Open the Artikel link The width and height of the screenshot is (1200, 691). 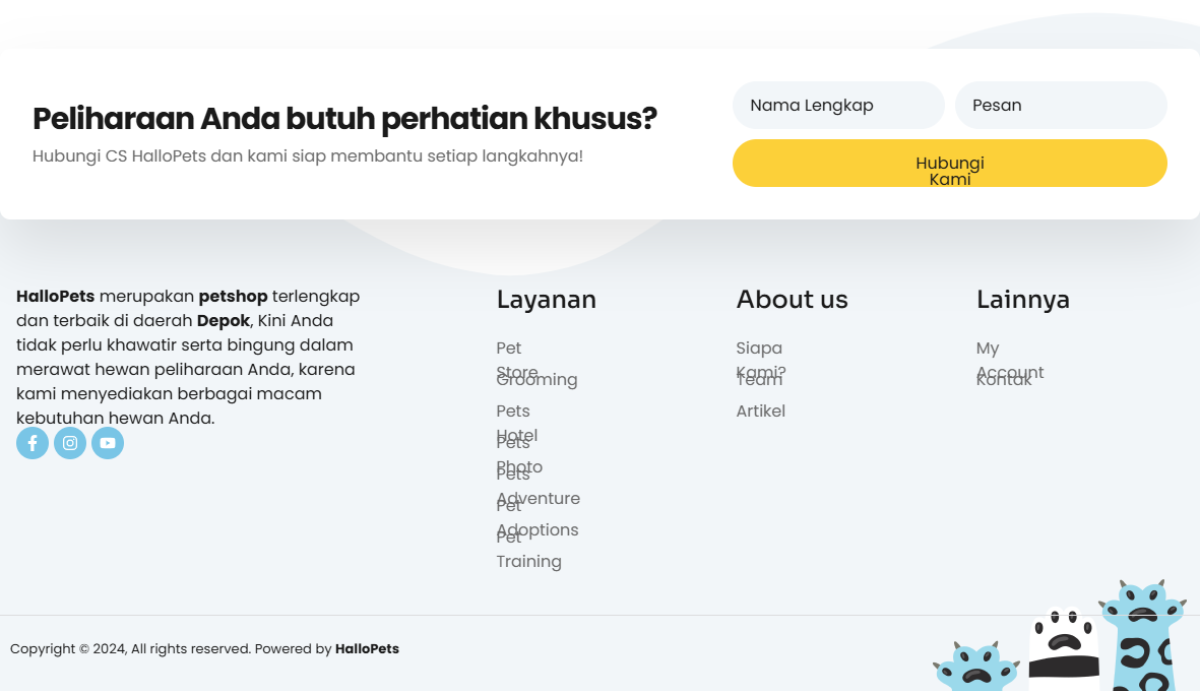pos(761,411)
